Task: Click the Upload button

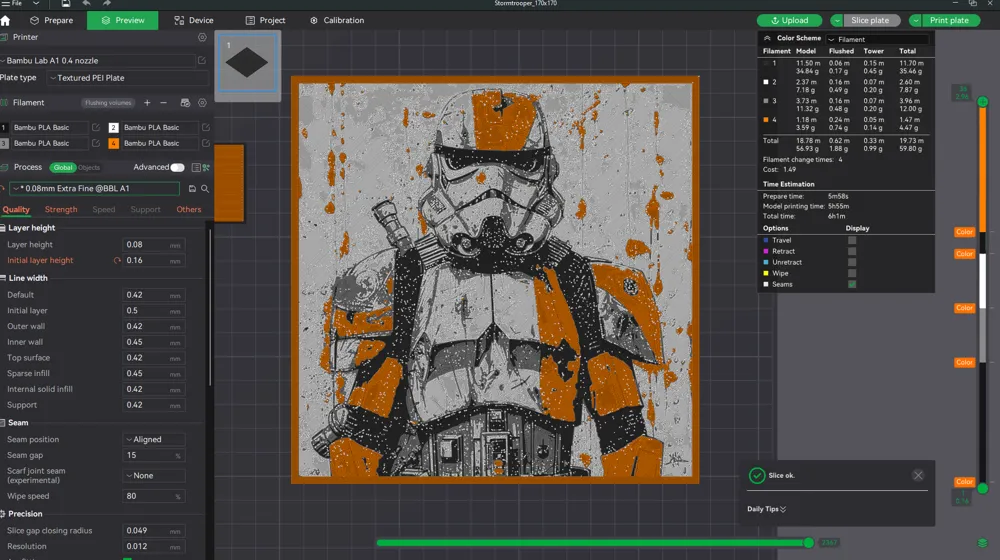Action: pos(790,20)
